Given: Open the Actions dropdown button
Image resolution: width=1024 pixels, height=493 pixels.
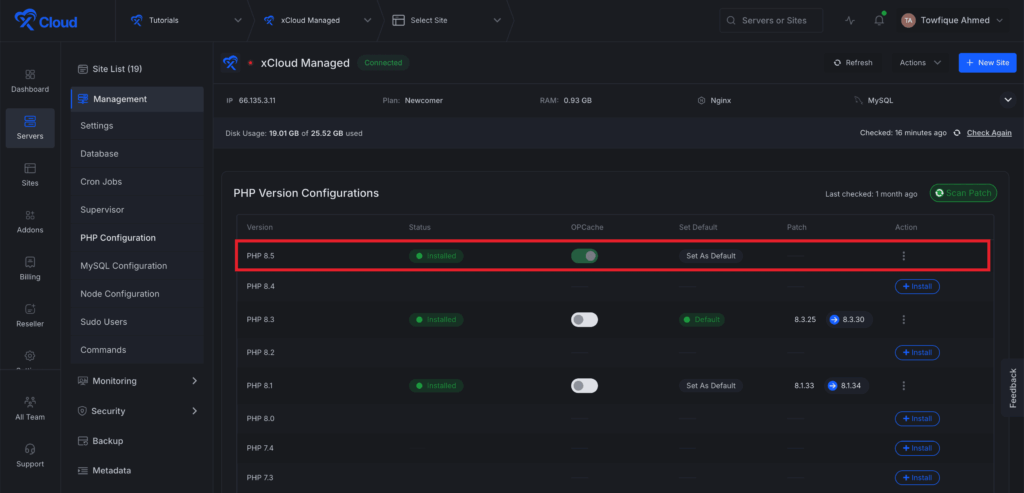Looking at the screenshot, I should tap(919, 62).
